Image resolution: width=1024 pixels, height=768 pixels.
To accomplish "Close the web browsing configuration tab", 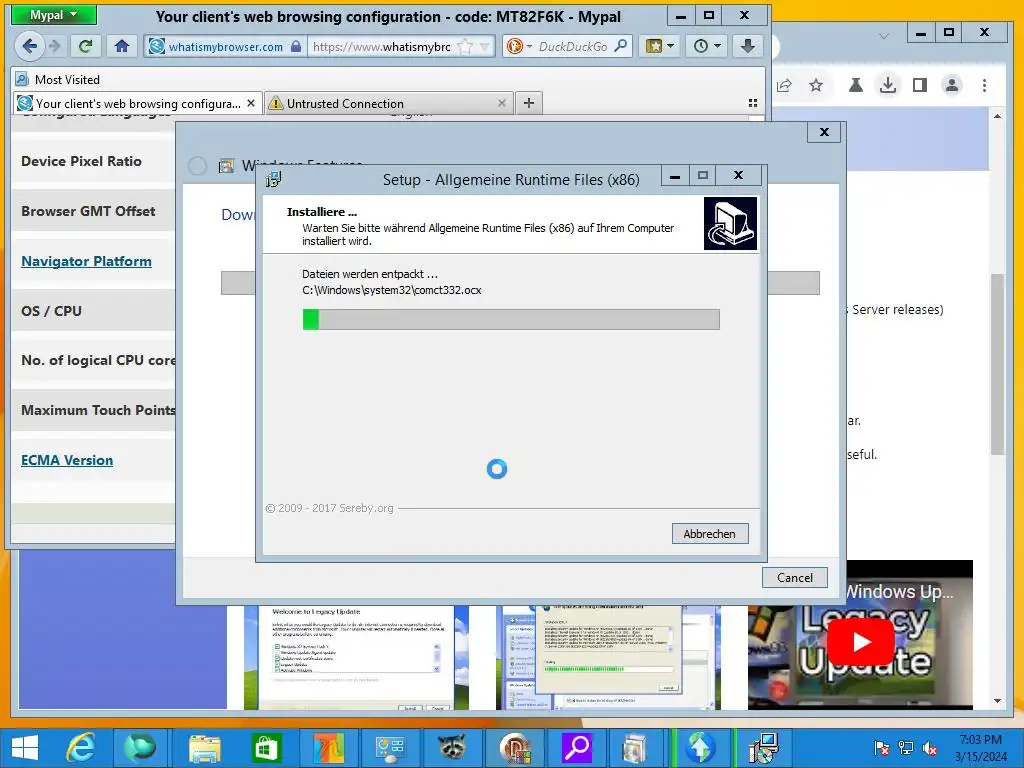I will pos(251,103).
